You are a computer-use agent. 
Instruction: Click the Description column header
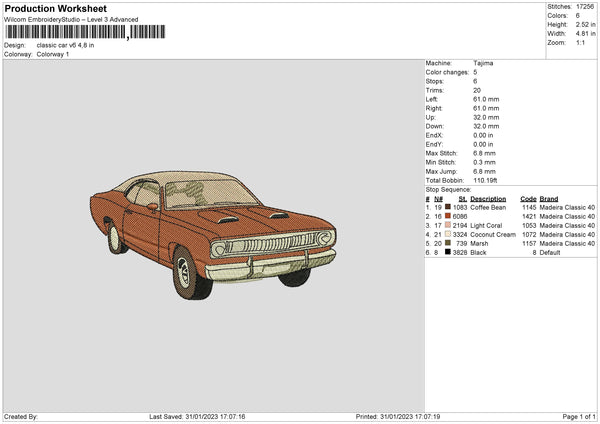pos(488,198)
